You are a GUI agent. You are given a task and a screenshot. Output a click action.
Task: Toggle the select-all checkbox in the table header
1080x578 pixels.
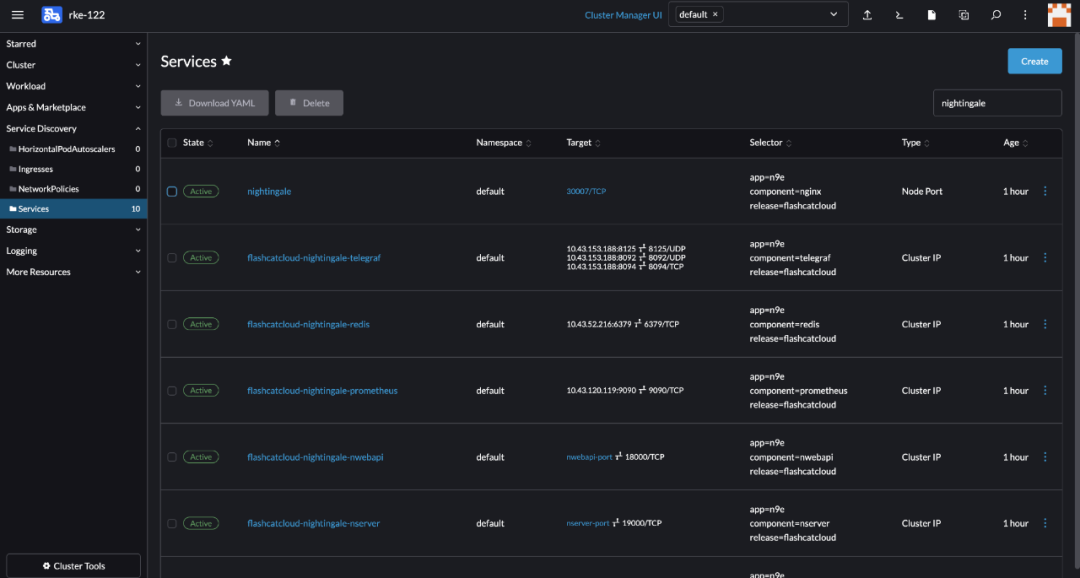(172, 143)
